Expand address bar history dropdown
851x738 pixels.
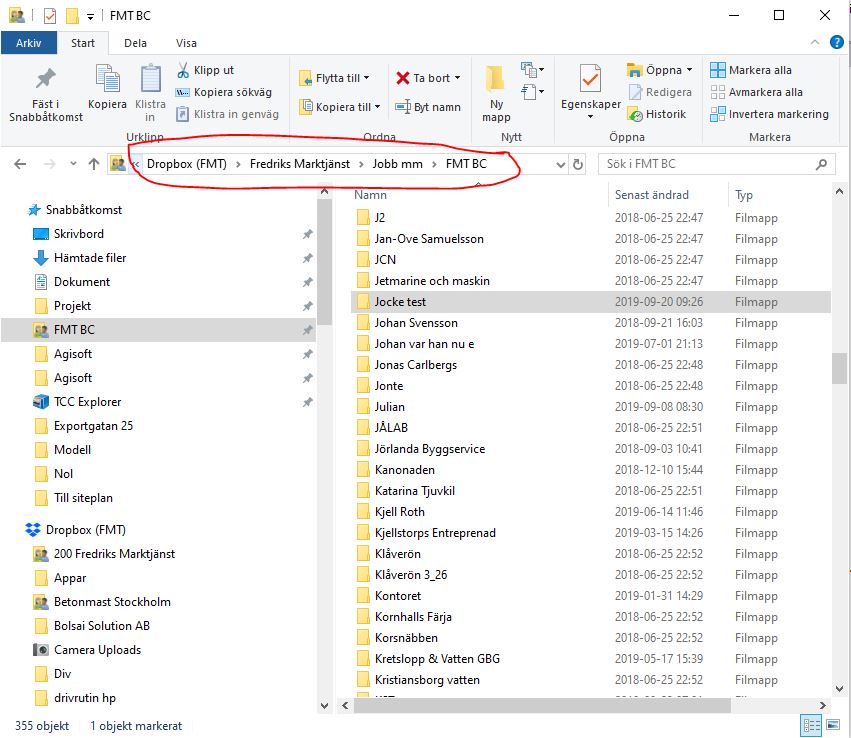561,164
